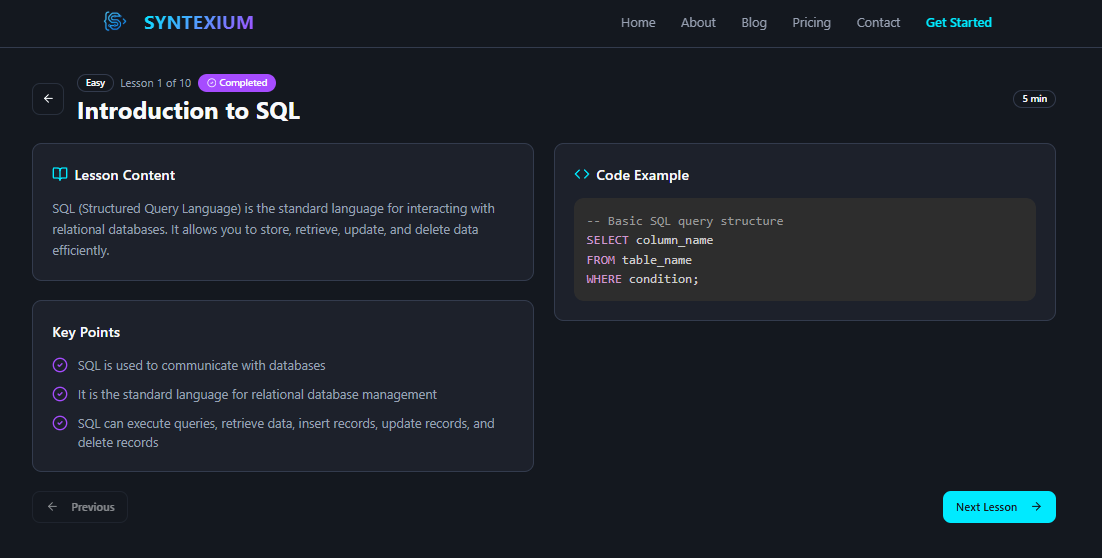1102x558 pixels.
Task: Click the 'SQL (Structured Query Language)' paragraph
Action: pos(273,229)
